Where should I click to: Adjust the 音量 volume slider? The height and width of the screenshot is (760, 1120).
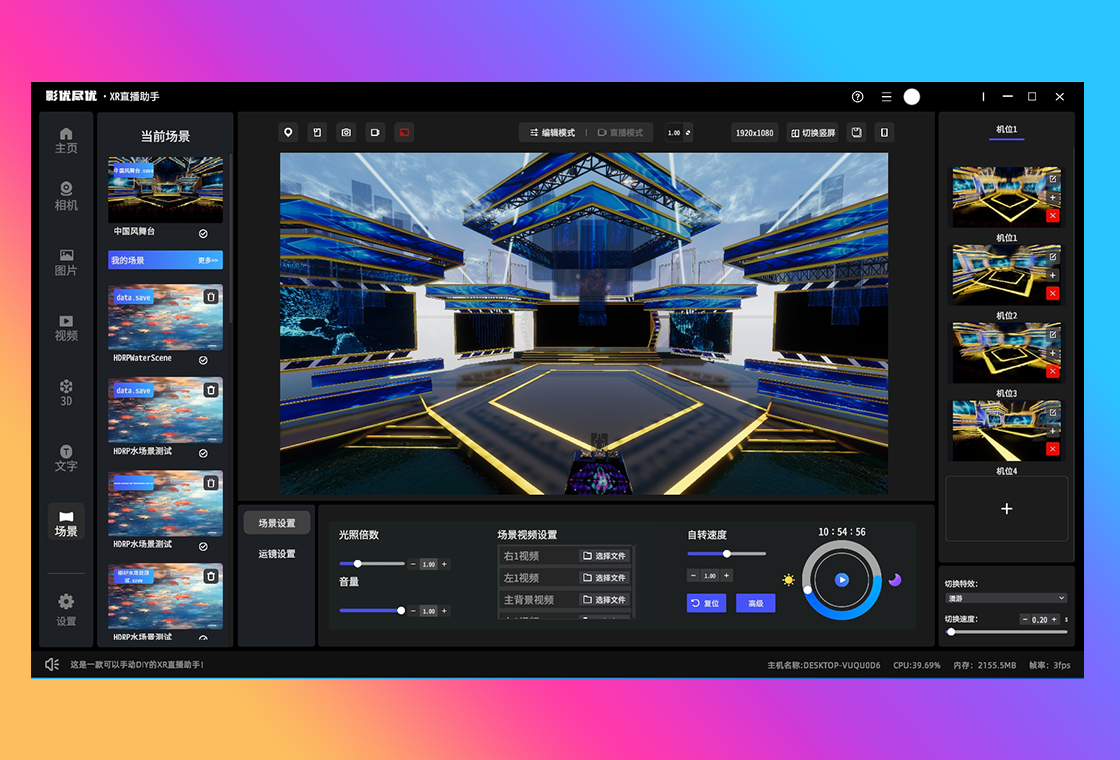click(372, 611)
